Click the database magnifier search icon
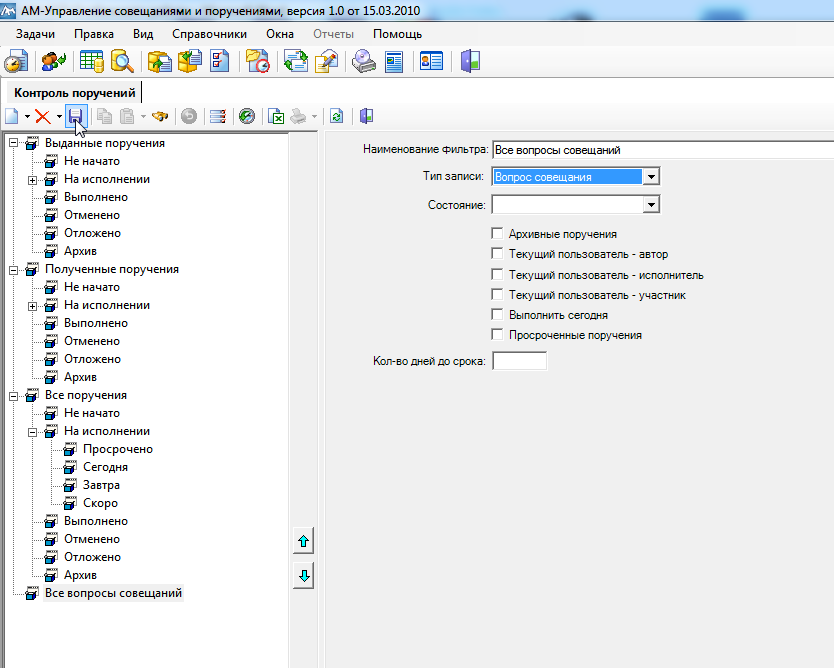The image size is (834, 668). [x=122, y=62]
